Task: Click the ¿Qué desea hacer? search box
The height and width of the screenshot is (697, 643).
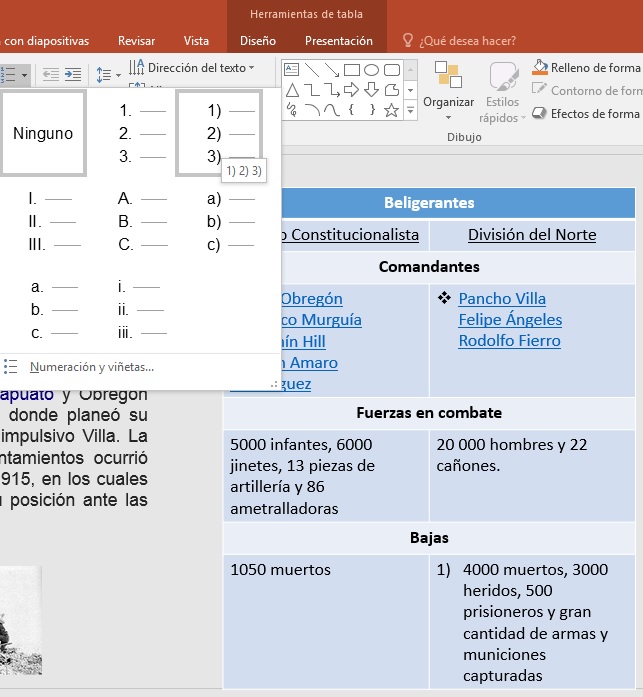Action: point(466,41)
